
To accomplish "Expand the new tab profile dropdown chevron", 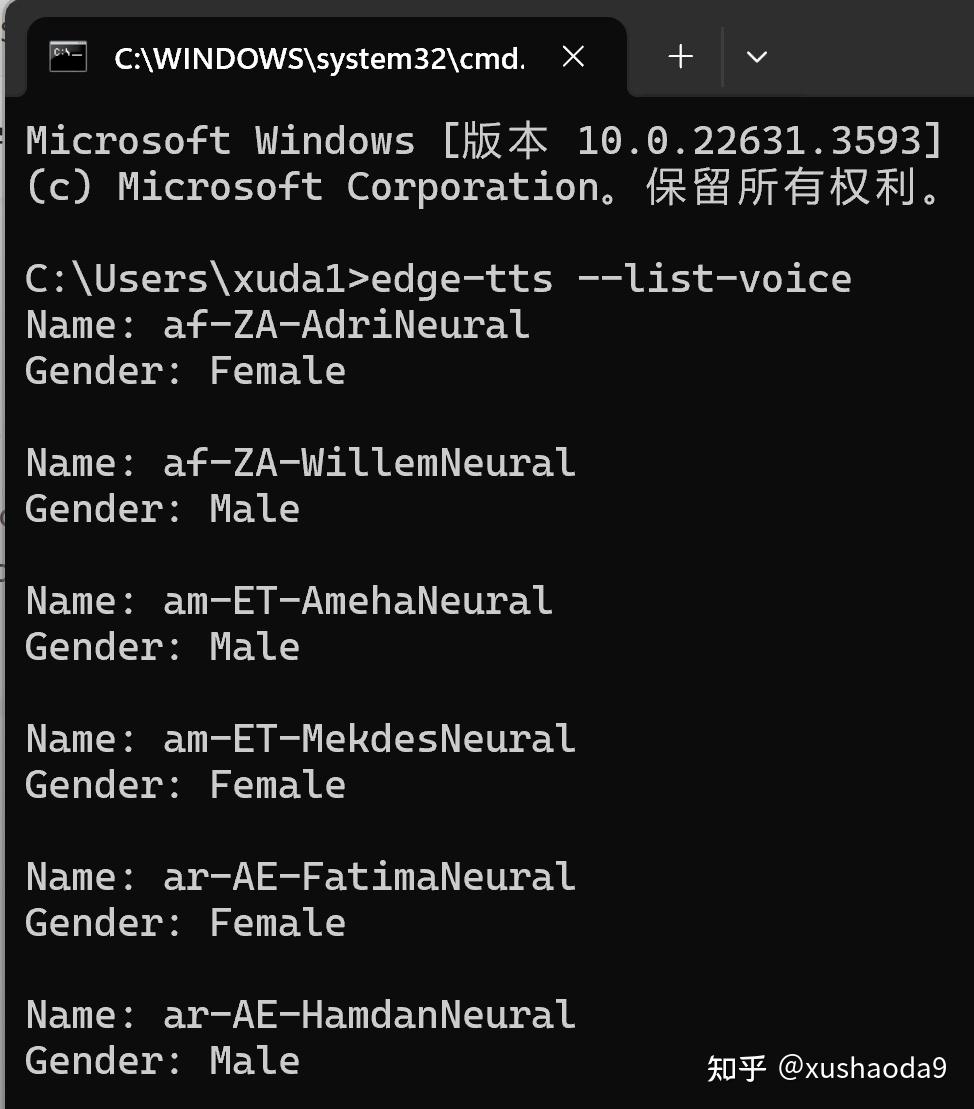I will (757, 57).
